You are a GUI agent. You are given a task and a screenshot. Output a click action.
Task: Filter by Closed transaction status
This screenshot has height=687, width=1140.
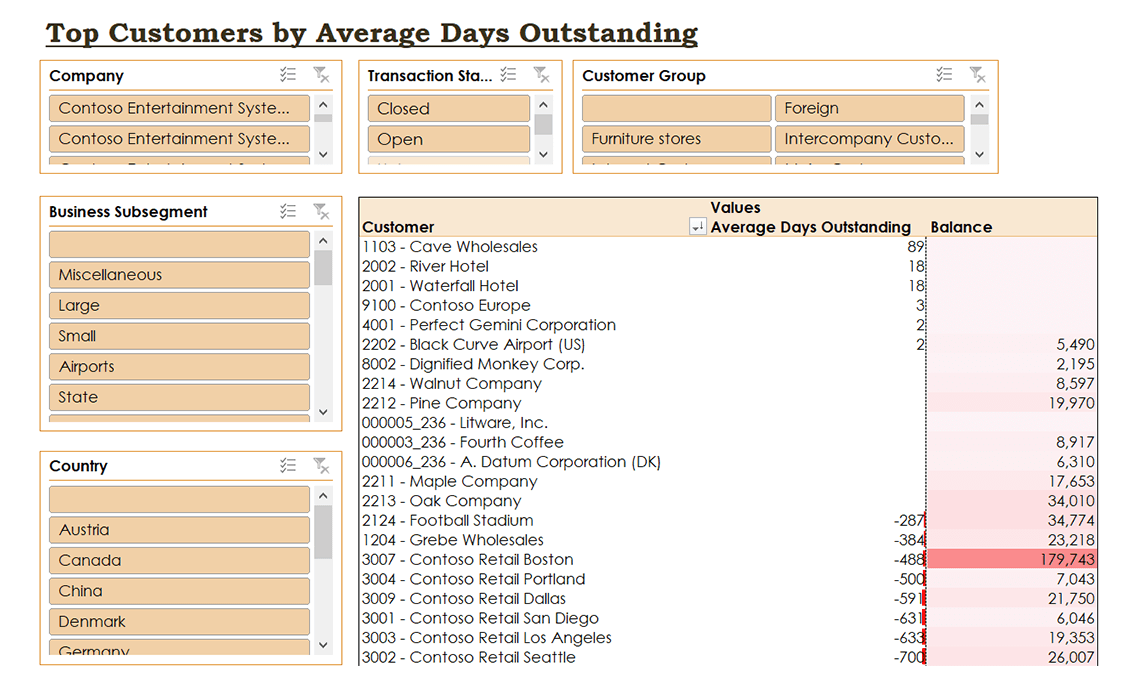[x=449, y=108]
